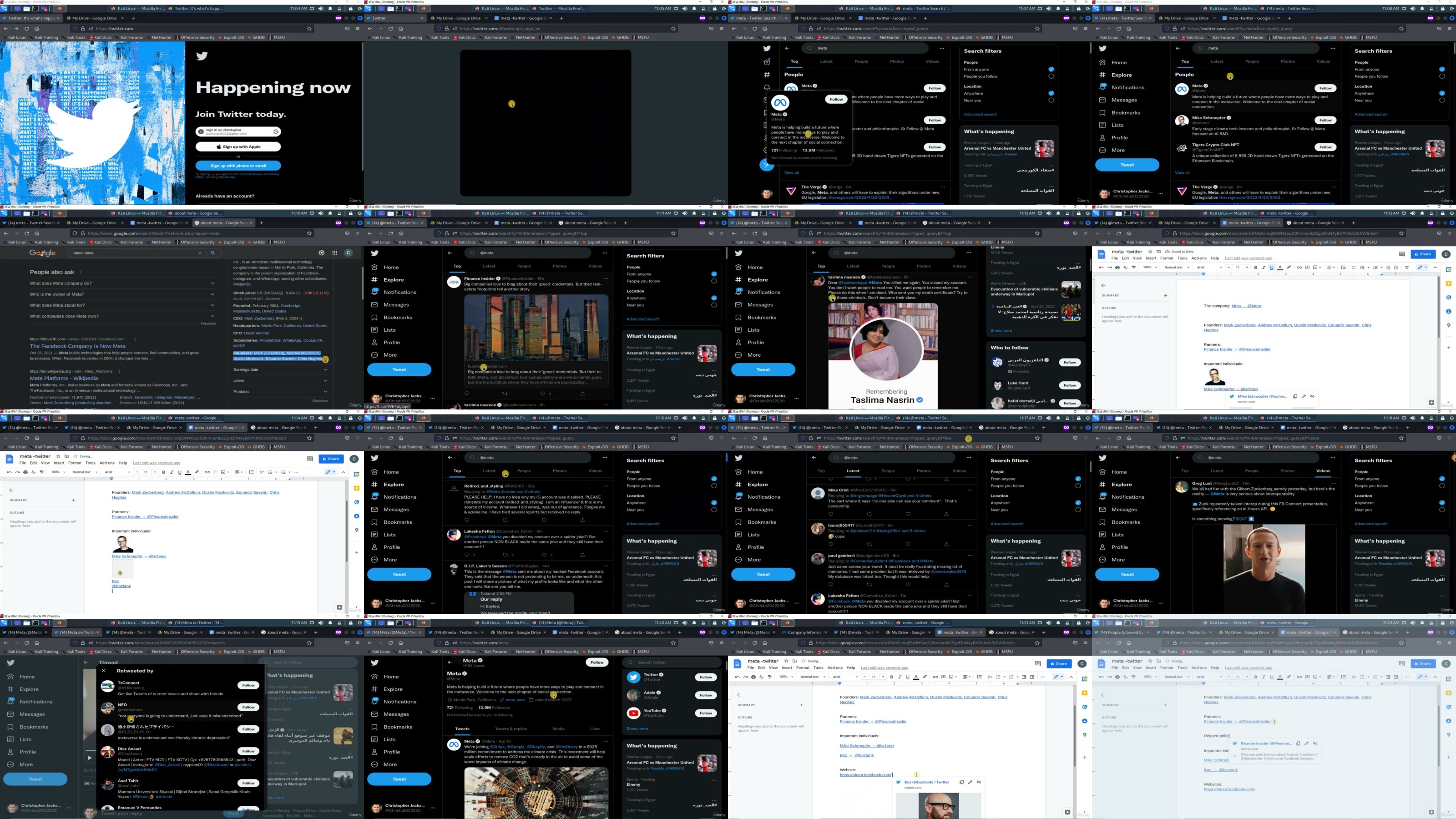The width and height of the screenshot is (1456, 819).
Task: Expand the 'Earnings date' section
Action: coord(326,369)
